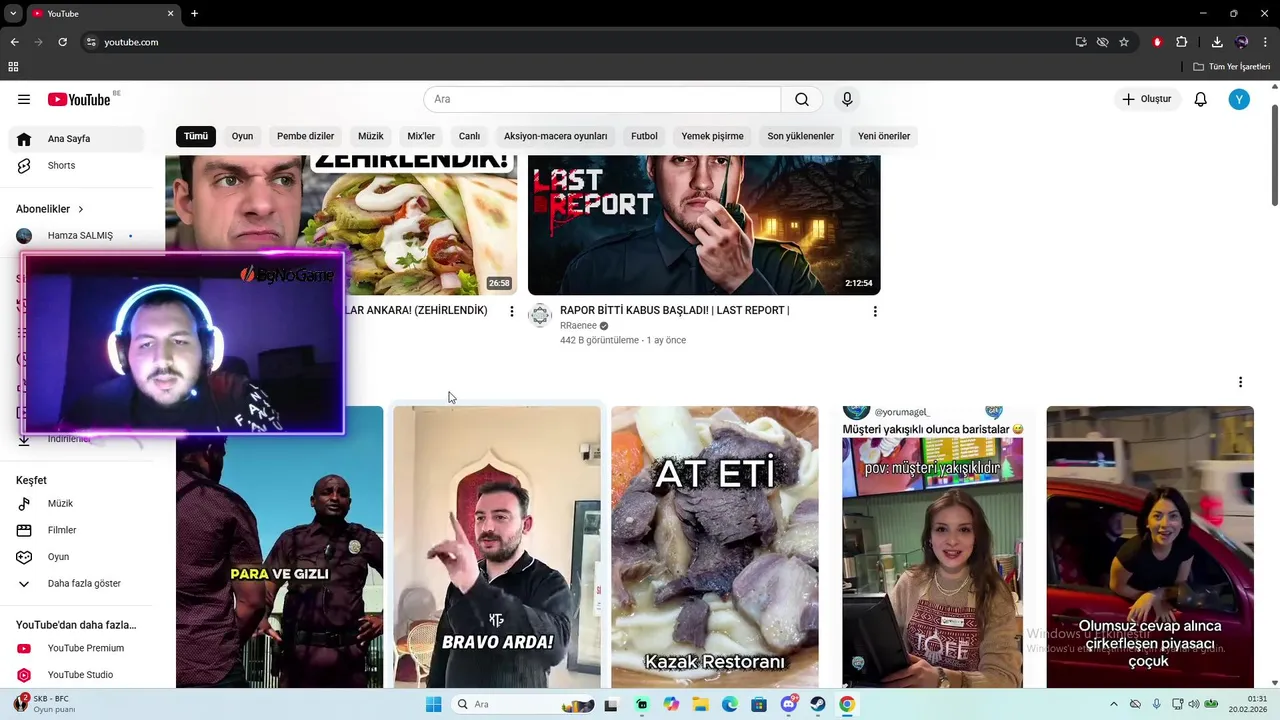This screenshot has height=720, width=1280.
Task: Bookmark this page with star icon
Action: click(1124, 42)
